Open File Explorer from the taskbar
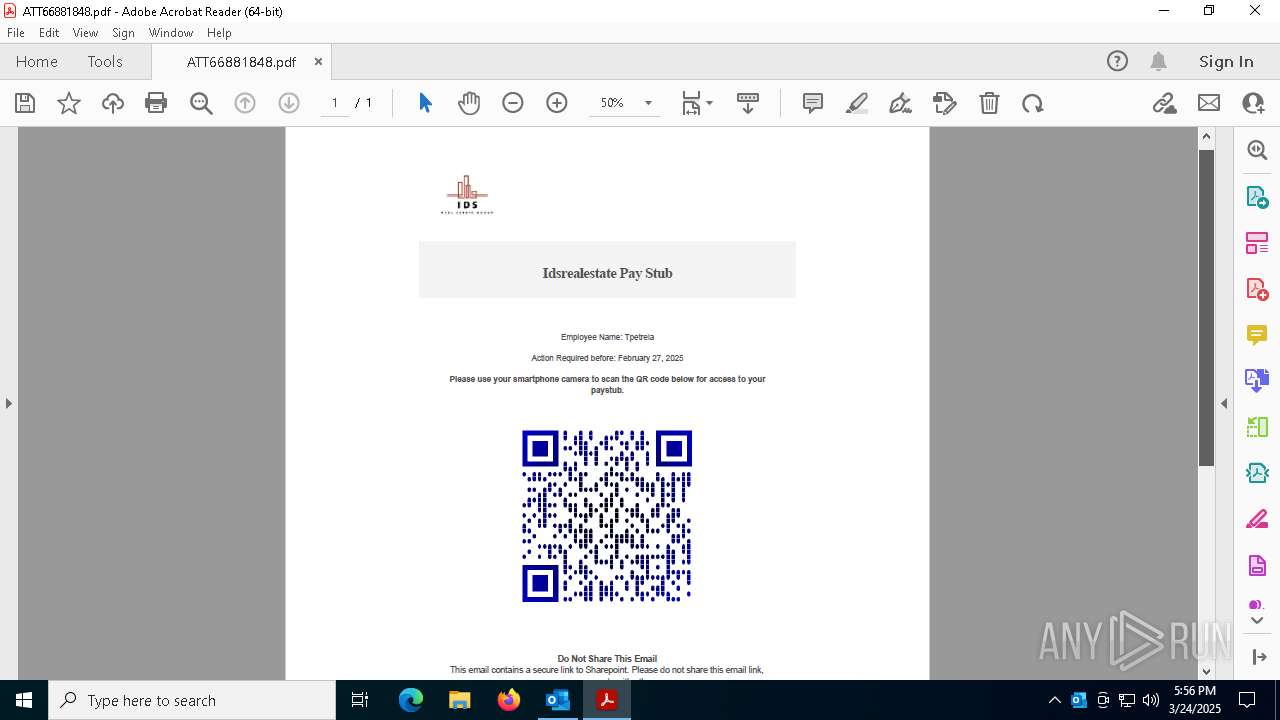The width and height of the screenshot is (1280, 720). point(460,700)
